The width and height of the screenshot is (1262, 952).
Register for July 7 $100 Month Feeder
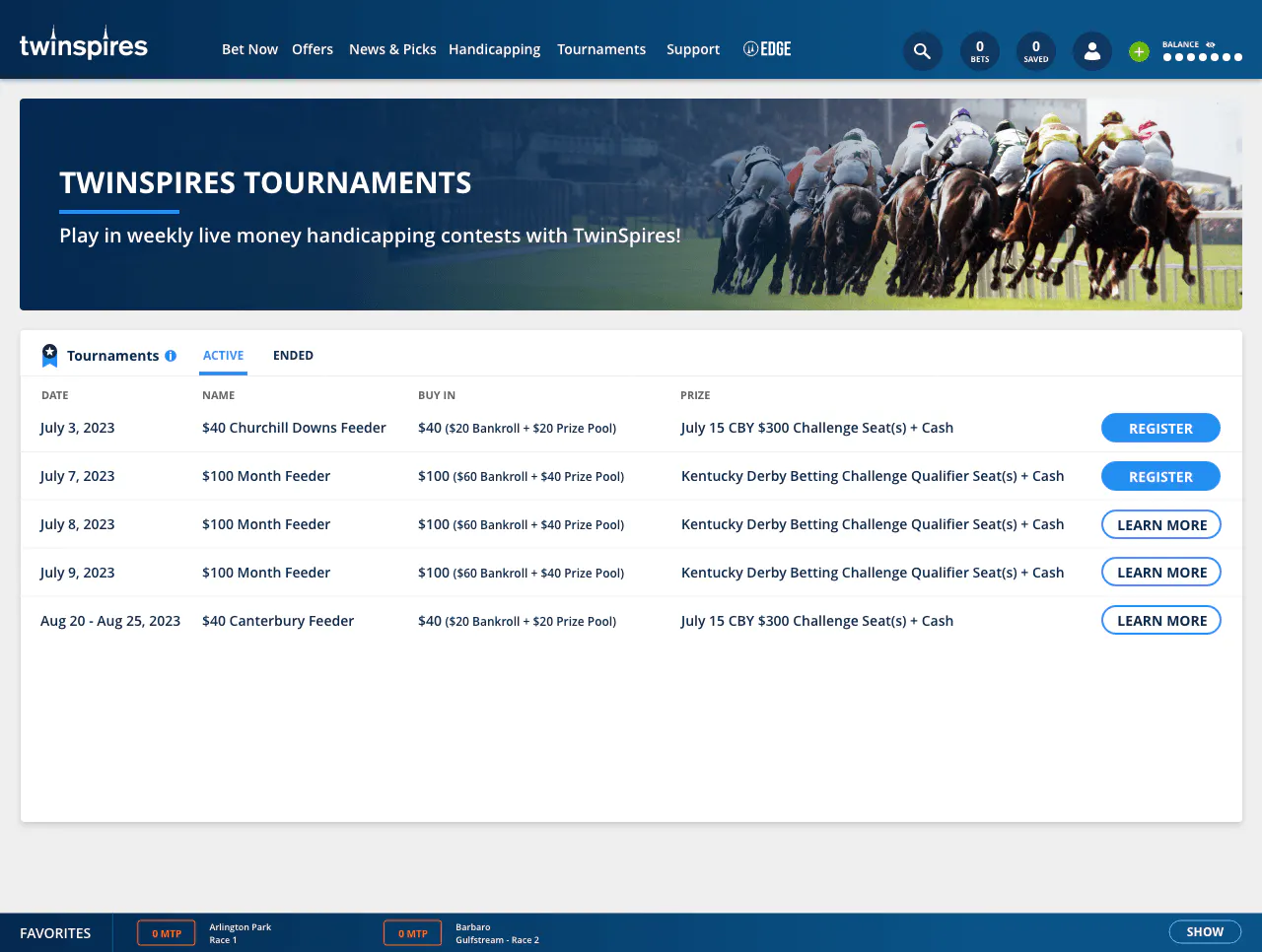tap(1160, 476)
